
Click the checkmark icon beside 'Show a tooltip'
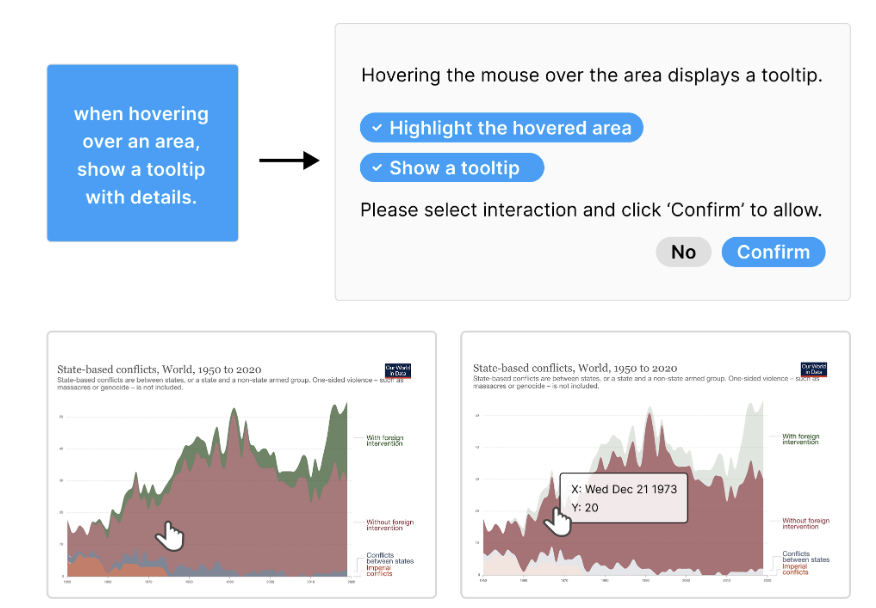point(377,168)
